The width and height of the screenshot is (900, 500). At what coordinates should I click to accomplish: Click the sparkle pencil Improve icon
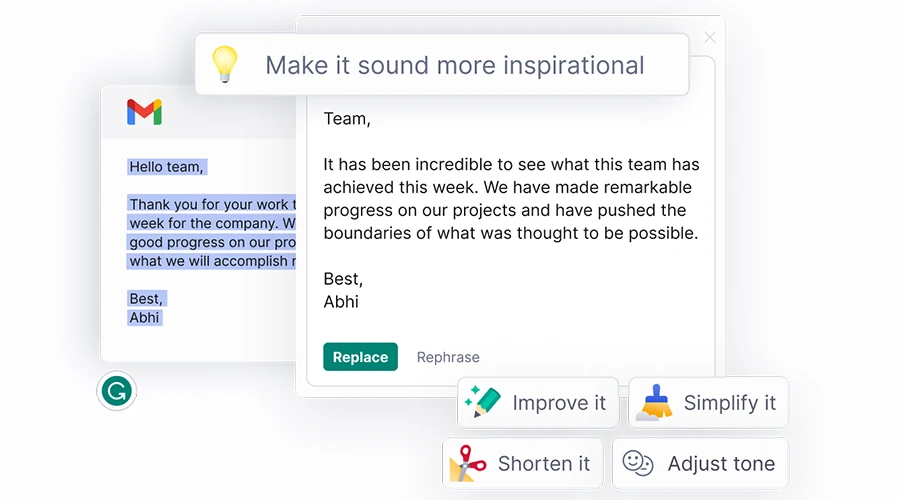tap(482, 402)
